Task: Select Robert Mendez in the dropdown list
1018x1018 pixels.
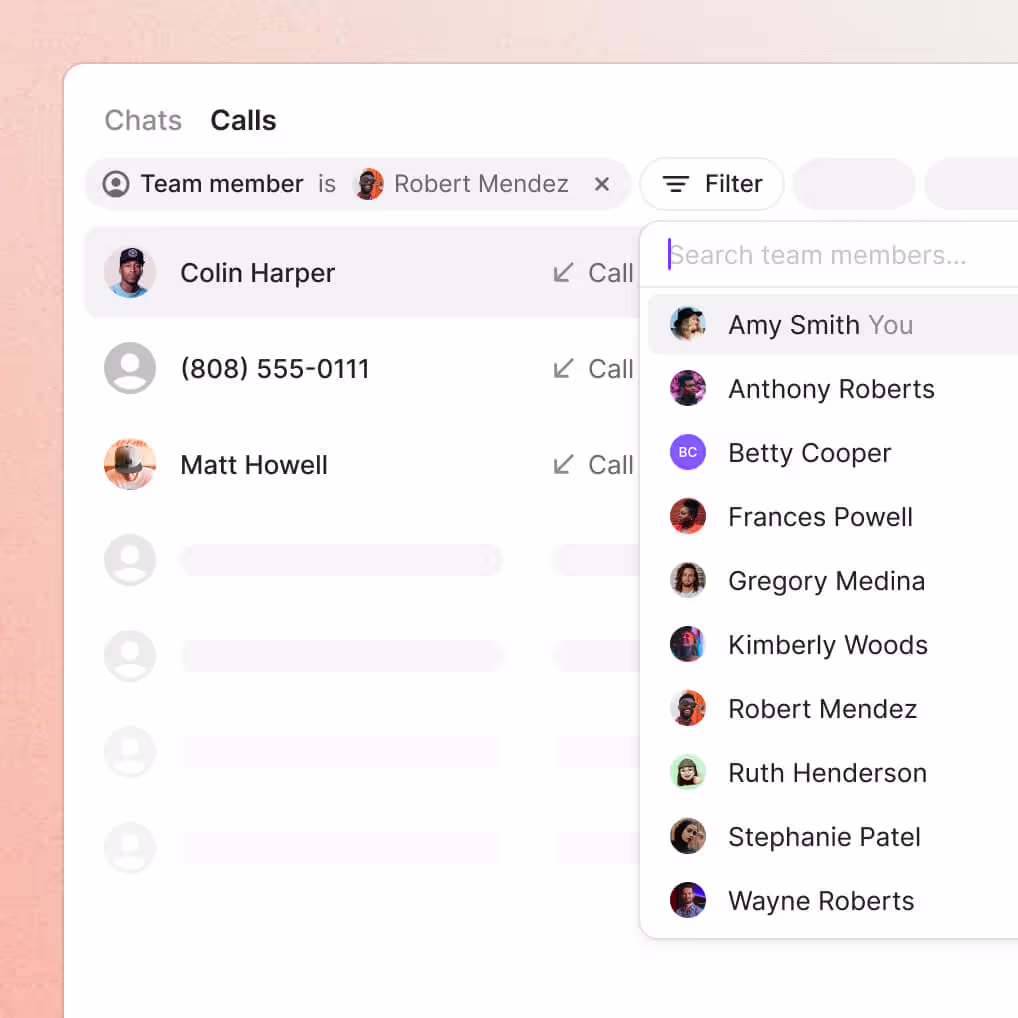Action: 833,708
